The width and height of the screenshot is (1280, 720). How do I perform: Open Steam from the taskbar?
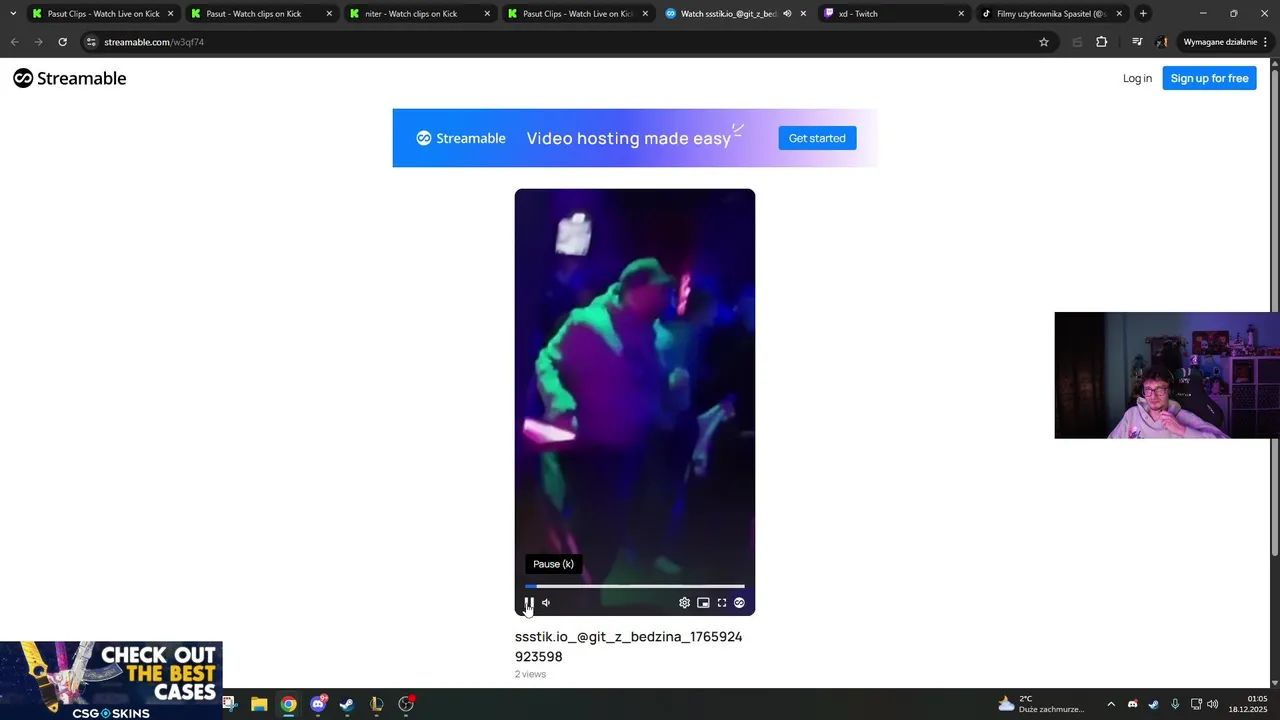point(347,704)
